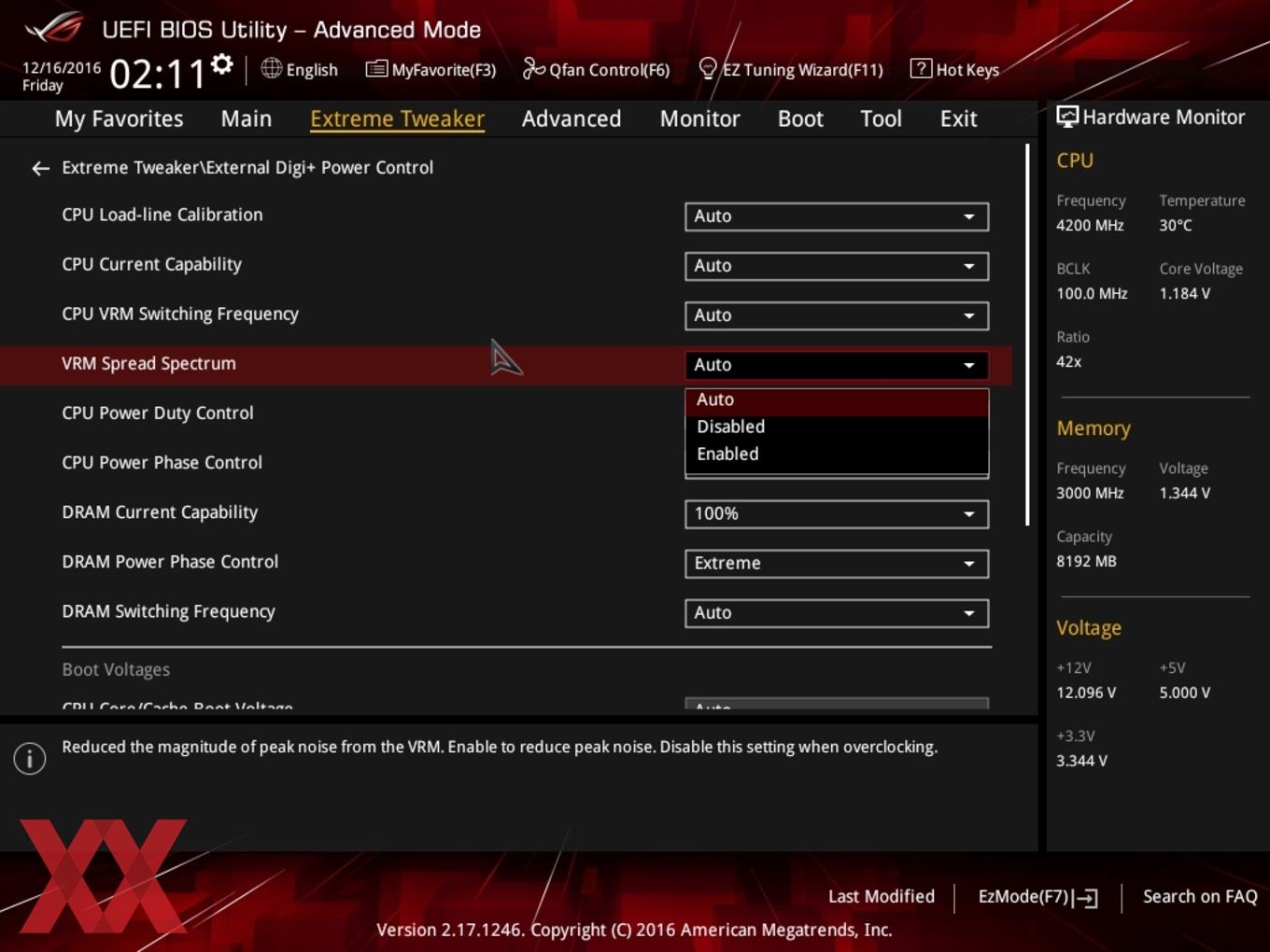Open Hot Keys question mark icon
The width and height of the screenshot is (1270, 952).
(x=921, y=68)
